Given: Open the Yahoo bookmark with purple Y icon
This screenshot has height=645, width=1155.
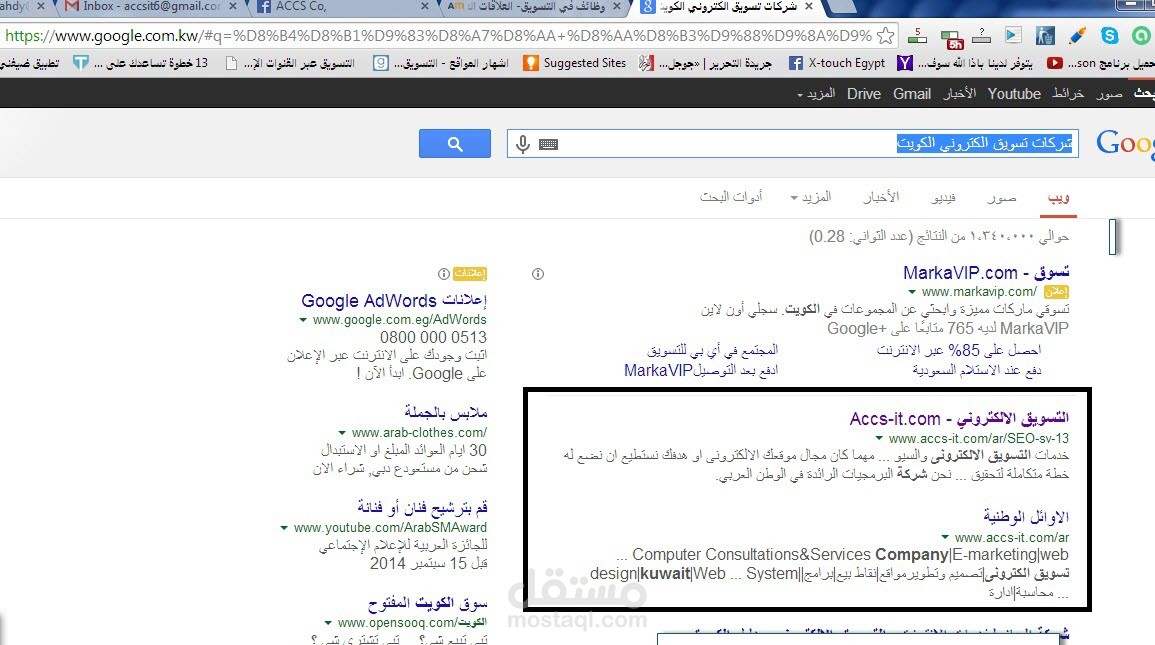Looking at the screenshot, I should [964, 63].
